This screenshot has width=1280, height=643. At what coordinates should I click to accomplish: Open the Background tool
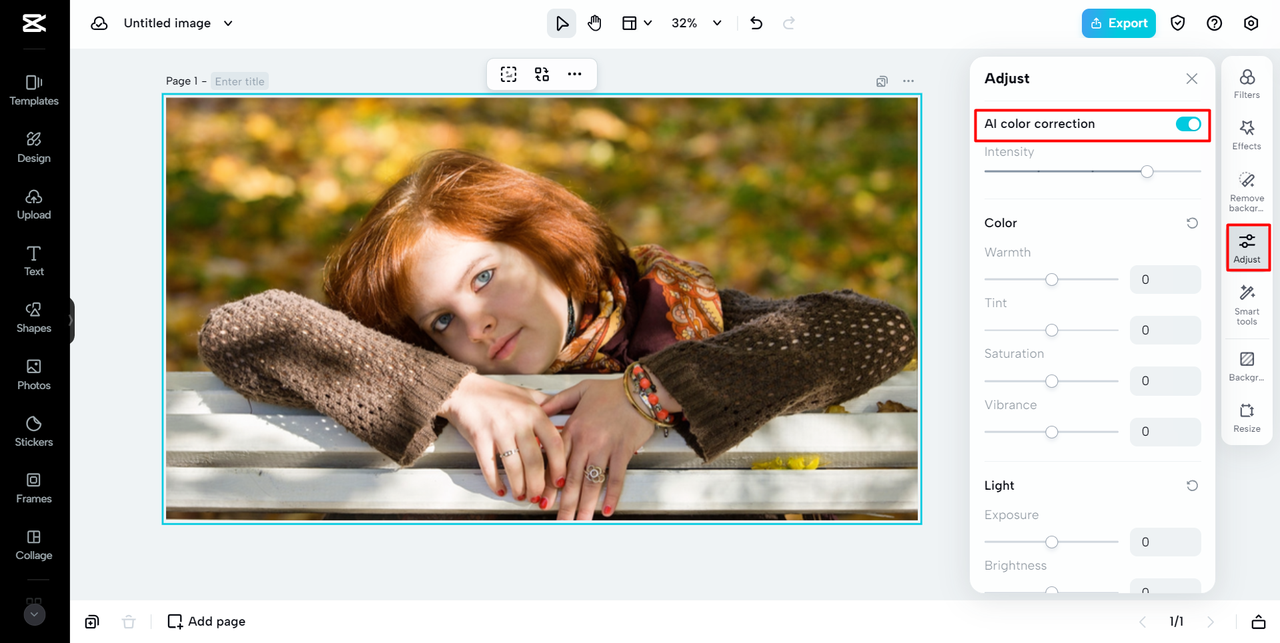point(1247,366)
